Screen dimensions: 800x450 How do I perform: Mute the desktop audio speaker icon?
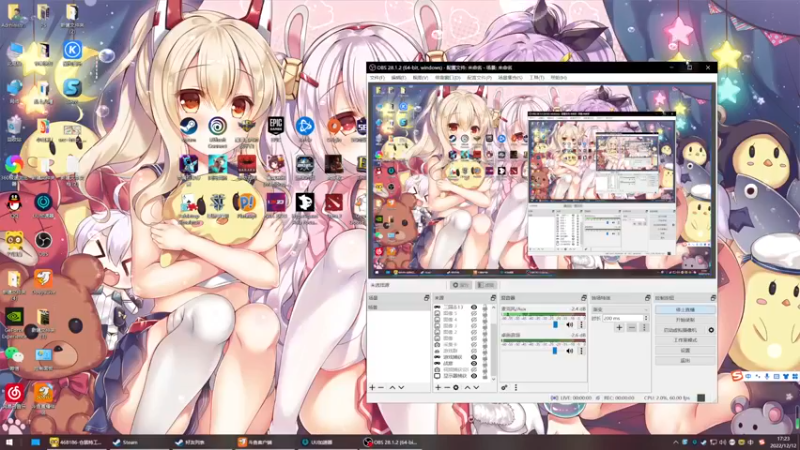click(x=569, y=351)
